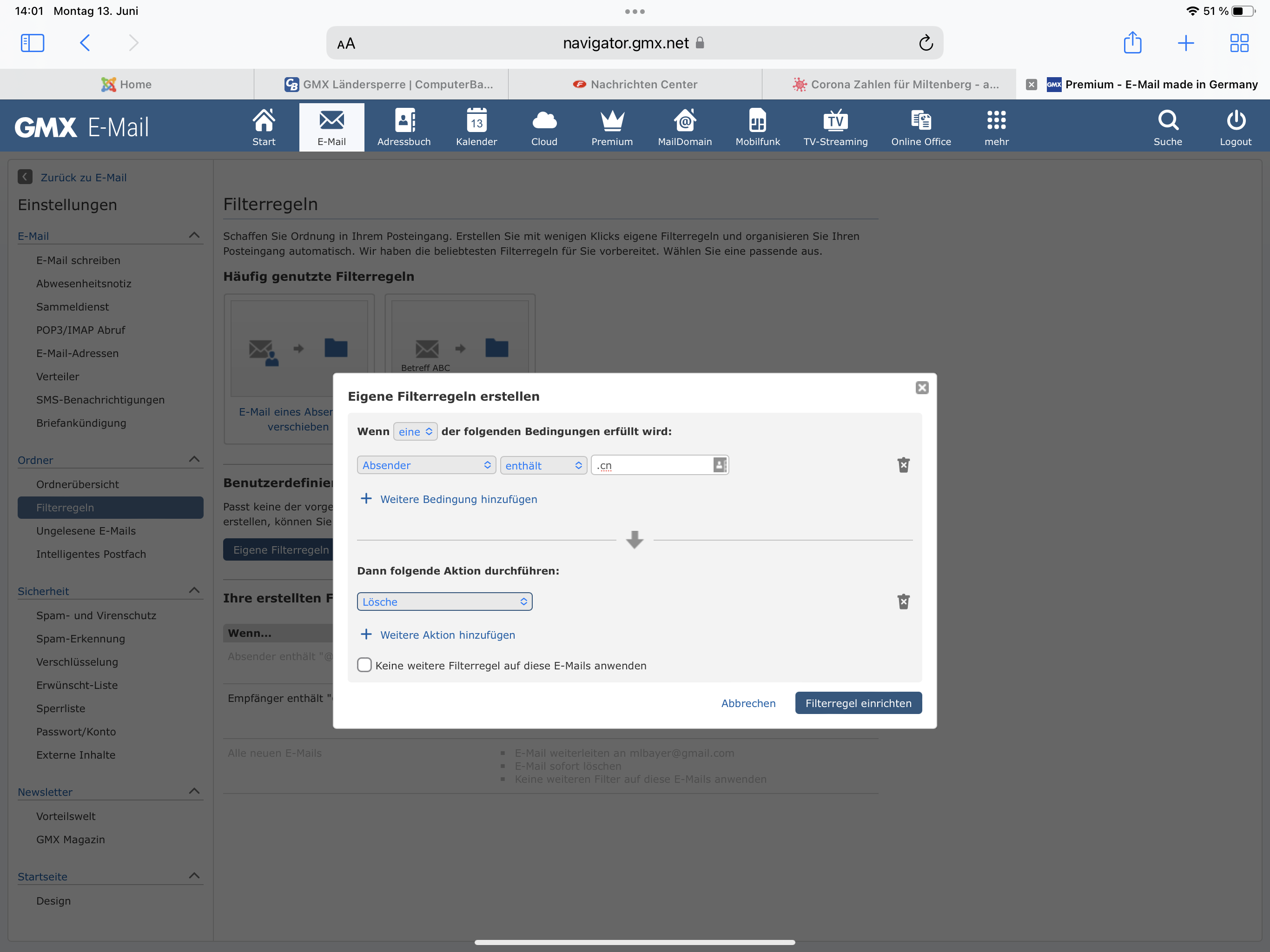Open the 'enthält' operator dropdown
The image size is (1270, 952).
543,465
